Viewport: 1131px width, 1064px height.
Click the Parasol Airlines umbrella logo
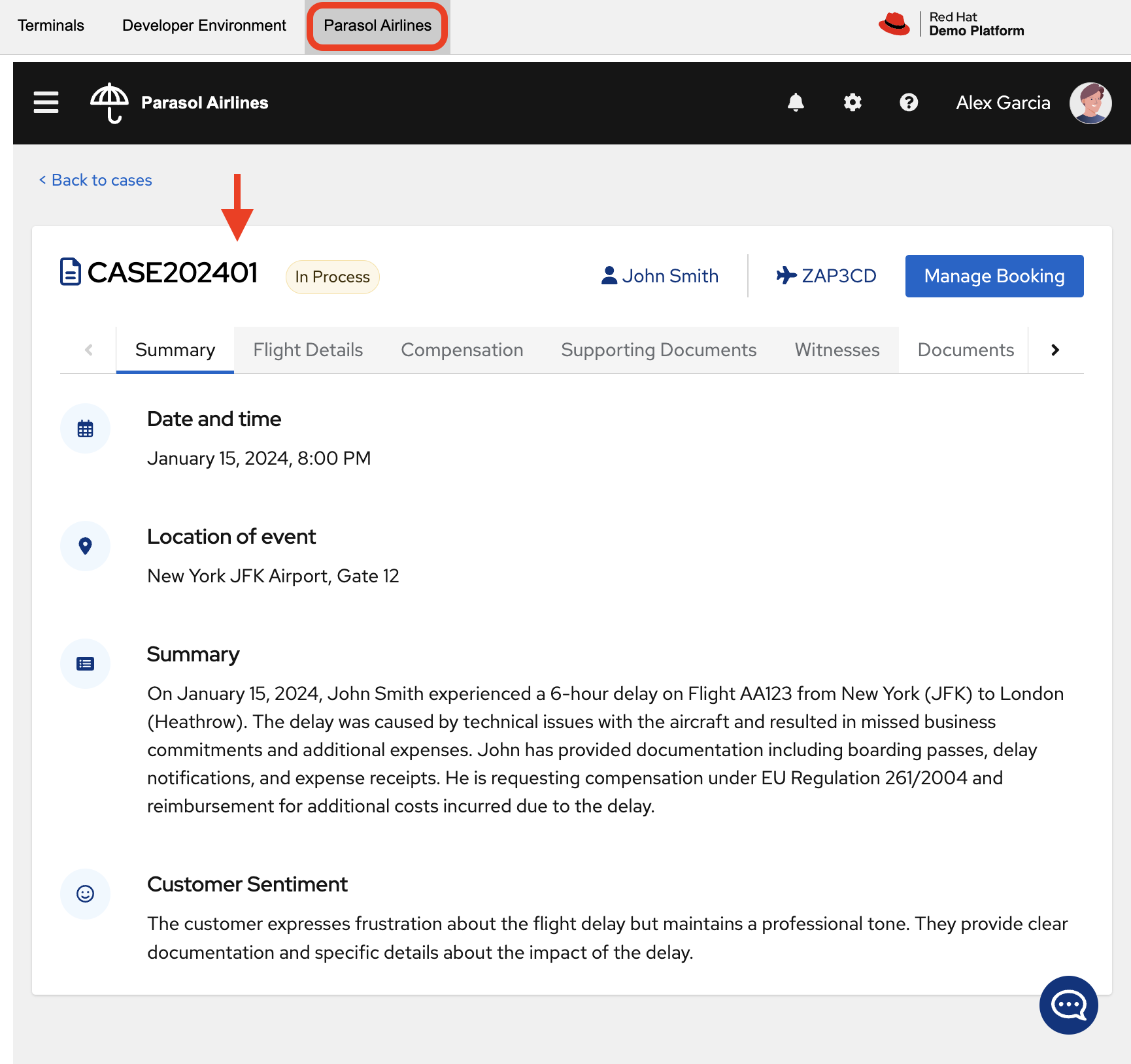(109, 103)
